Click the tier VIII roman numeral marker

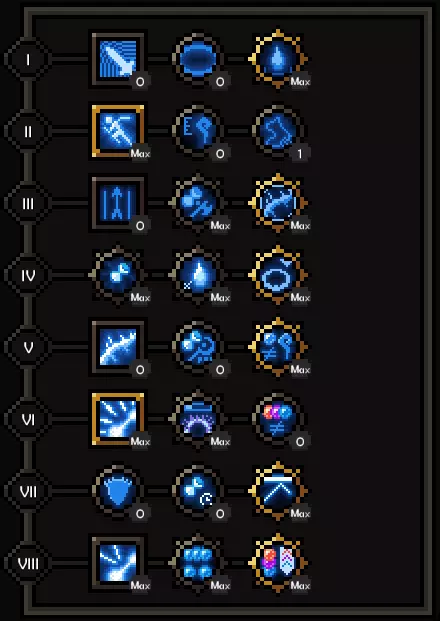pos(28,563)
